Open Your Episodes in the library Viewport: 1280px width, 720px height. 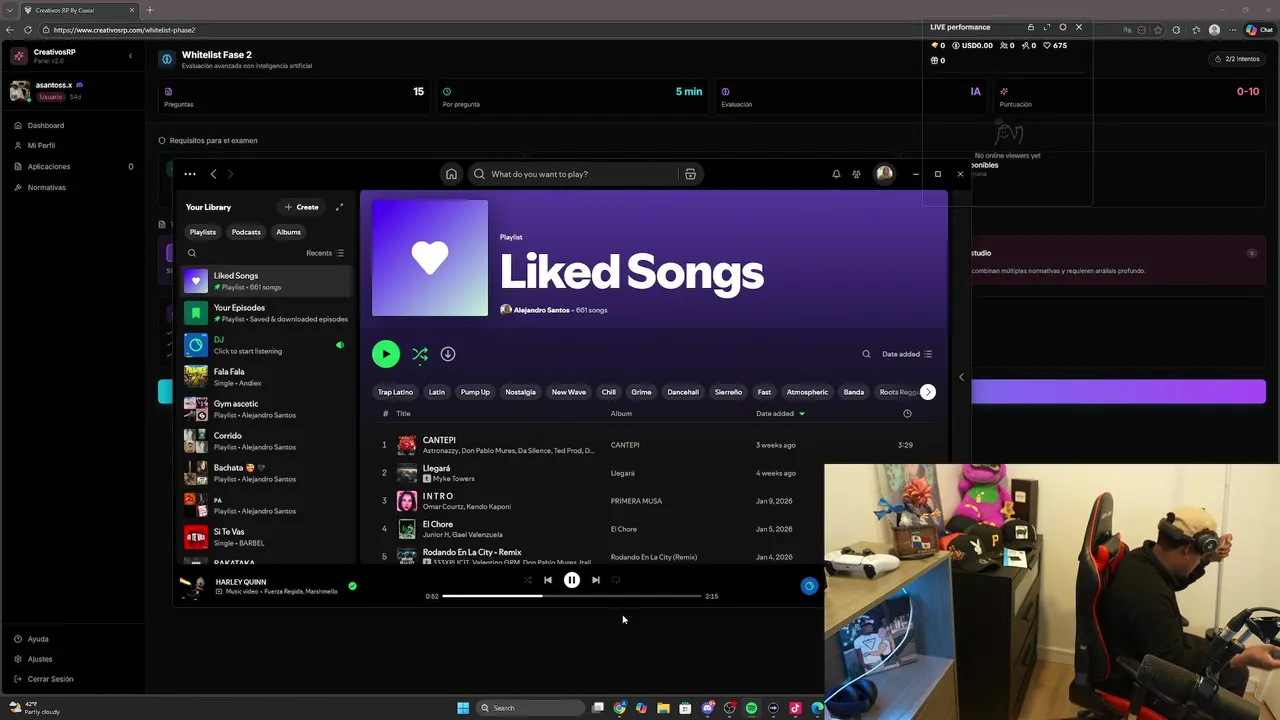pos(266,313)
